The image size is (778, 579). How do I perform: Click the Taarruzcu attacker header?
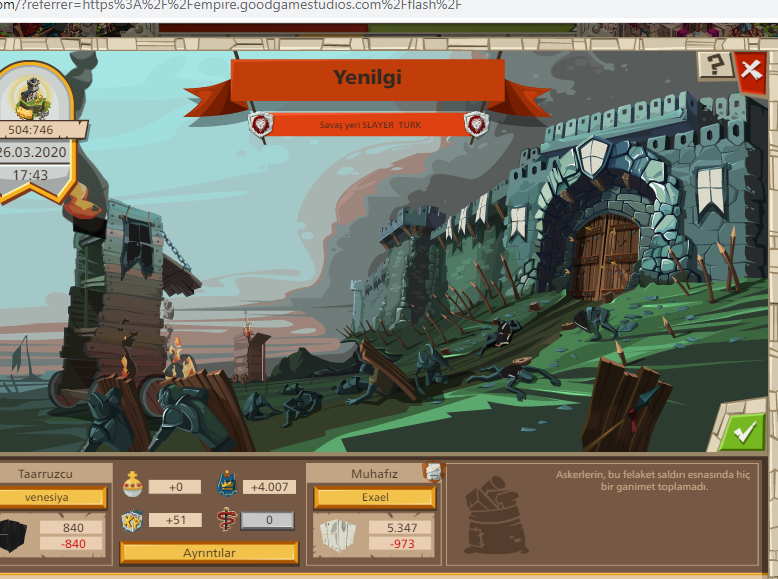pos(45,474)
